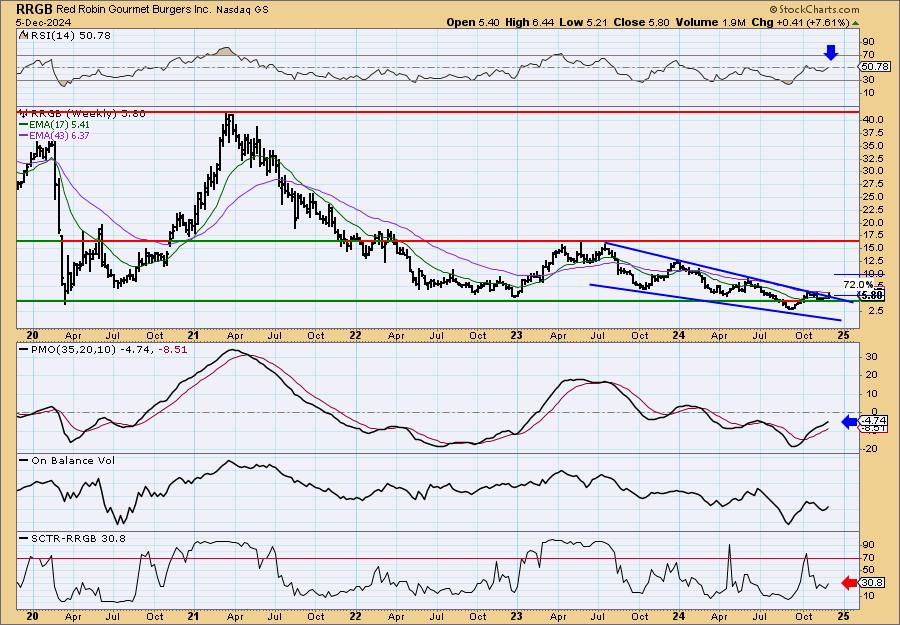
Task: Click the Chg +0.41 (+7.61%) value
Action: pos(800,22)
